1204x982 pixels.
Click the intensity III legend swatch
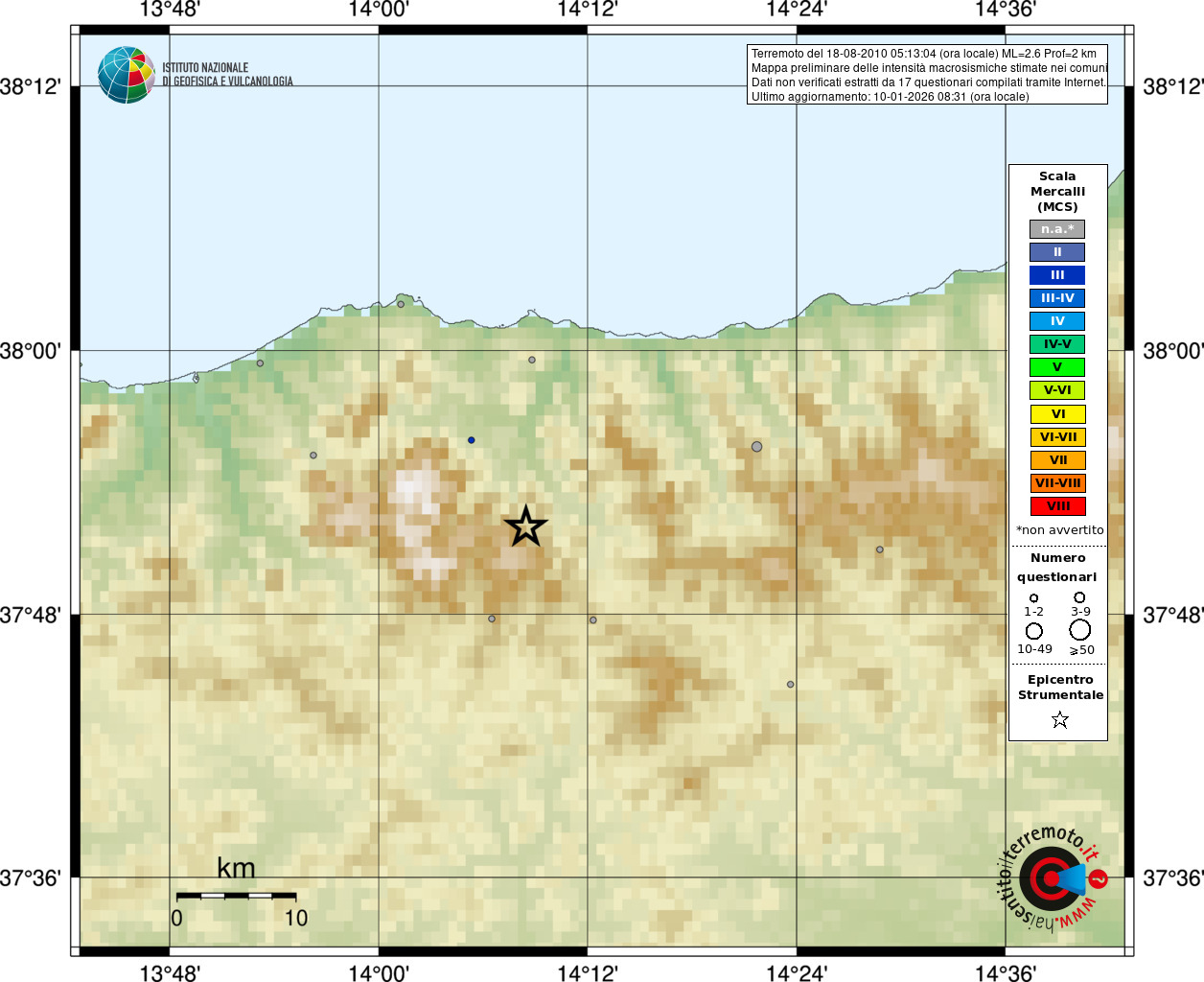[x=1057, y=275]
